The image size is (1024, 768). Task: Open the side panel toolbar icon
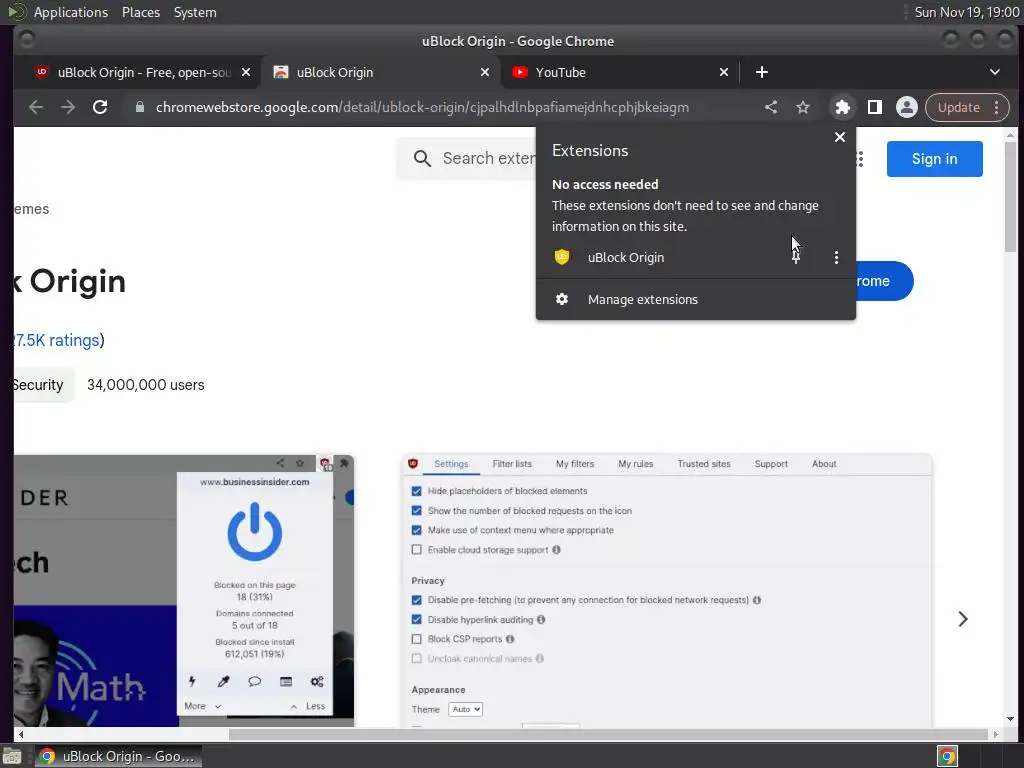click(x=874, y=108)
